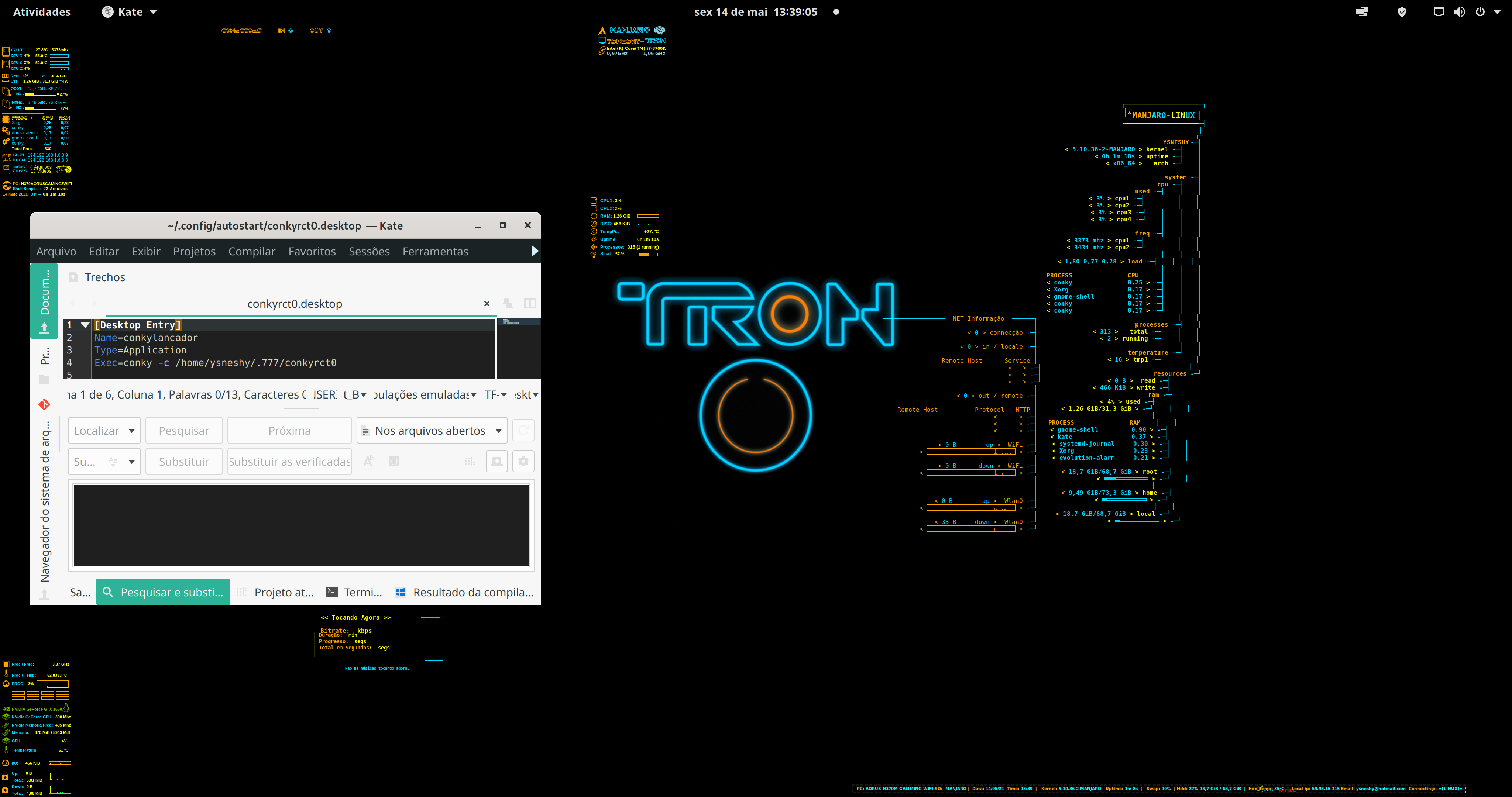1512x797 pixels.
Task: Toggle case-sensitive match (AB icon)
Action: tap(369, 461)
